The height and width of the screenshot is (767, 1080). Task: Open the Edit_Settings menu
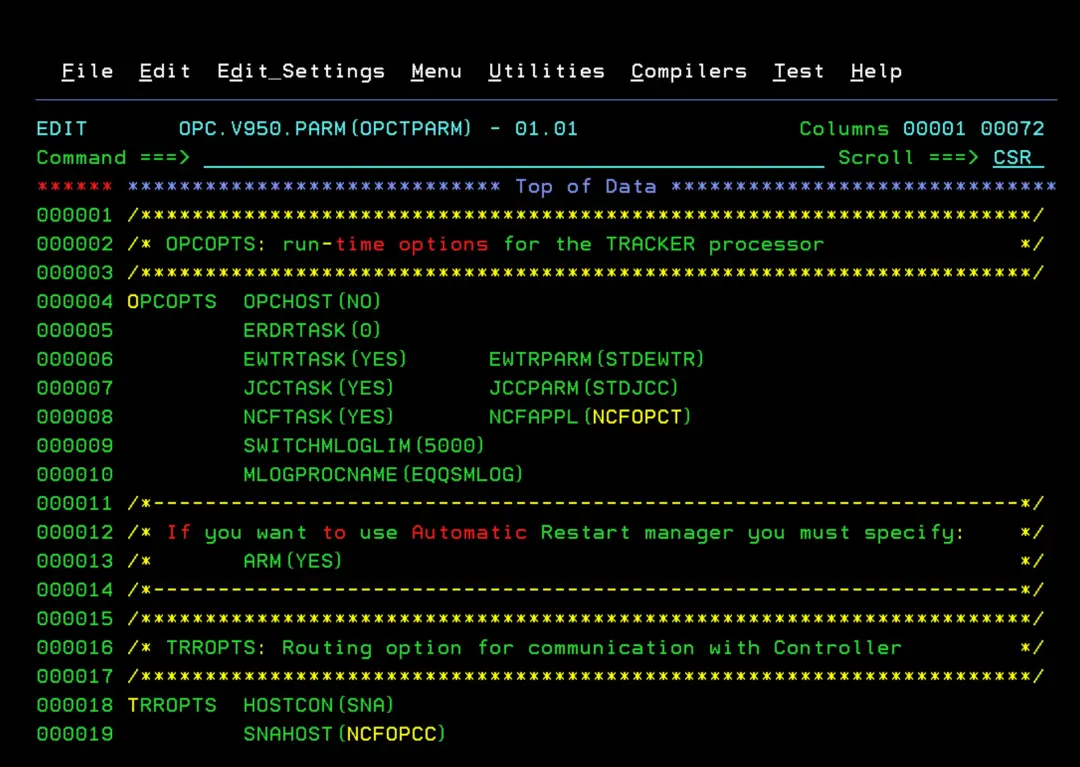point(301,72)
